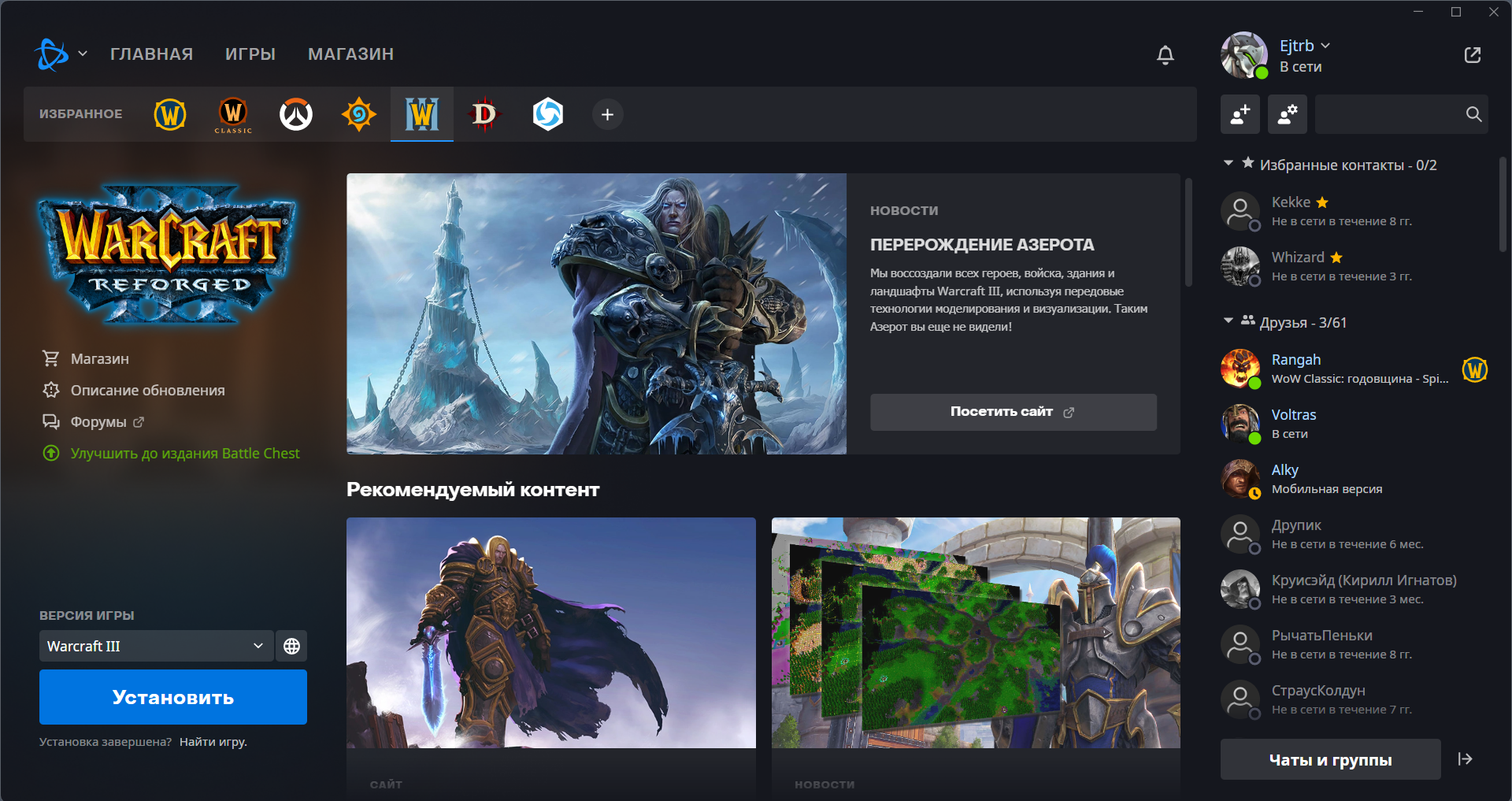Click the main content scrollbar
The width and height of the screenshot is (1512, 801).
click(1188, 232)
